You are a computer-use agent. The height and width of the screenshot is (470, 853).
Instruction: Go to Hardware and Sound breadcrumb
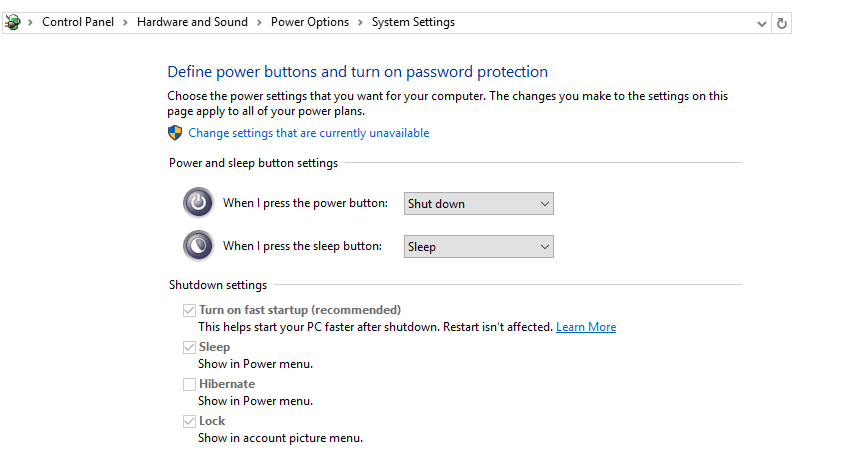point(192,22)
